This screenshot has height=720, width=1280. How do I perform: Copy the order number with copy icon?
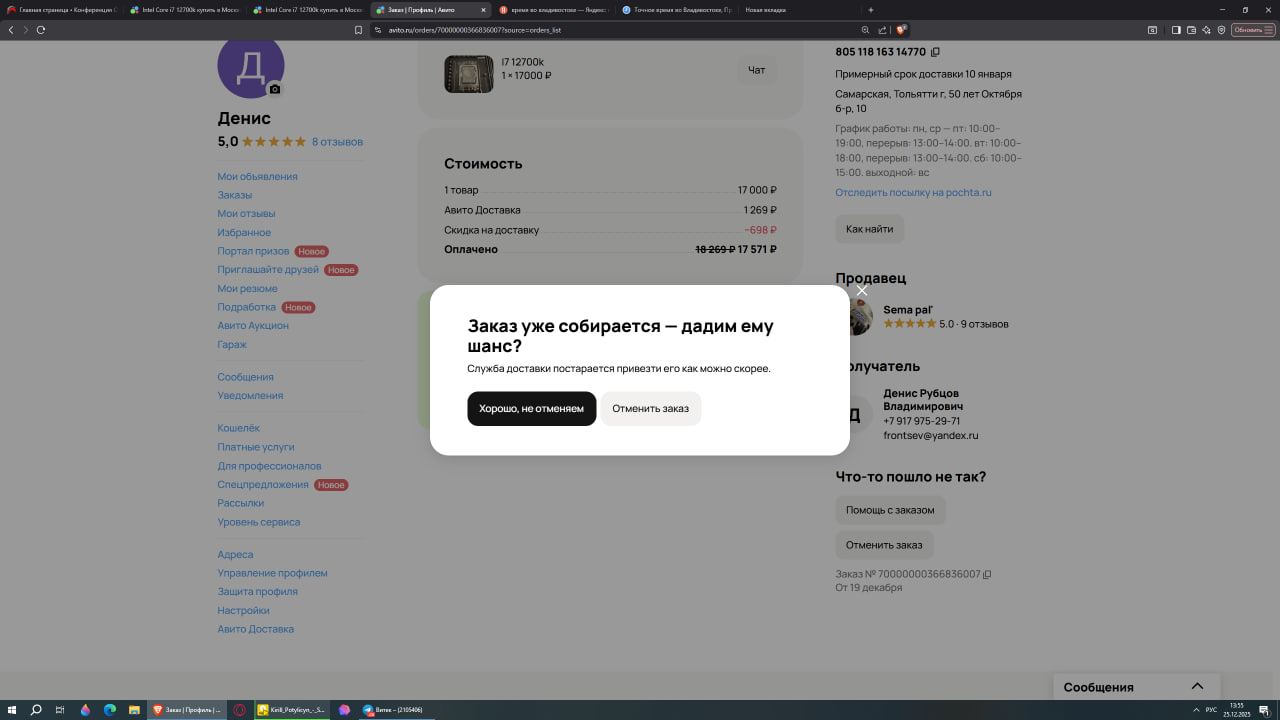coord(987,575)
